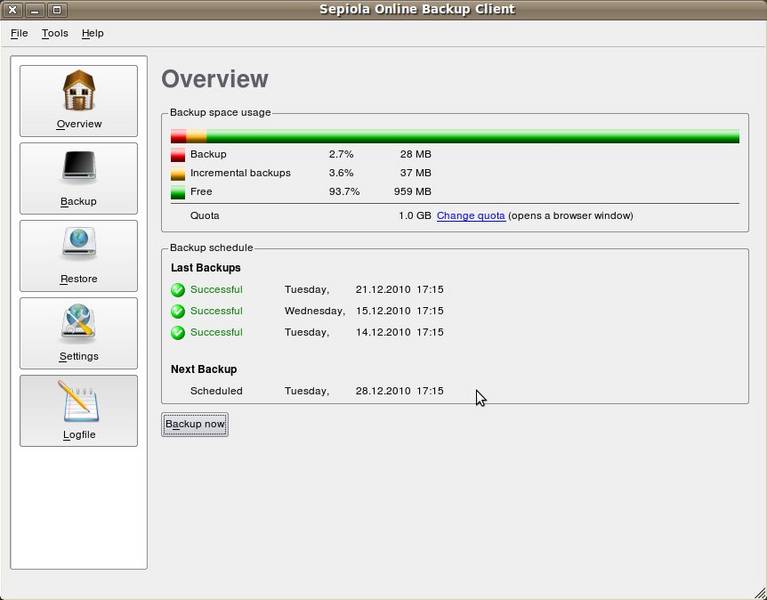Minimize the Sepiola window

[x=34, y=9]
